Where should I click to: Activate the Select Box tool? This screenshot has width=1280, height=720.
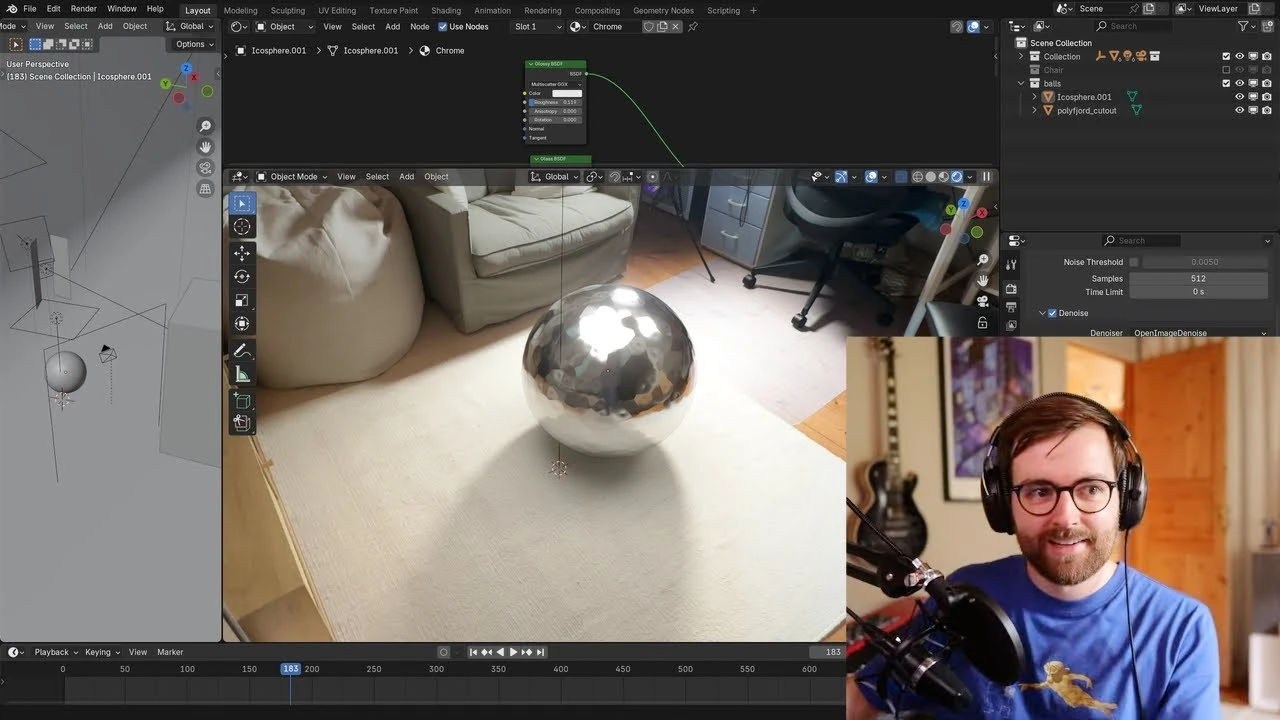[241, 203]
